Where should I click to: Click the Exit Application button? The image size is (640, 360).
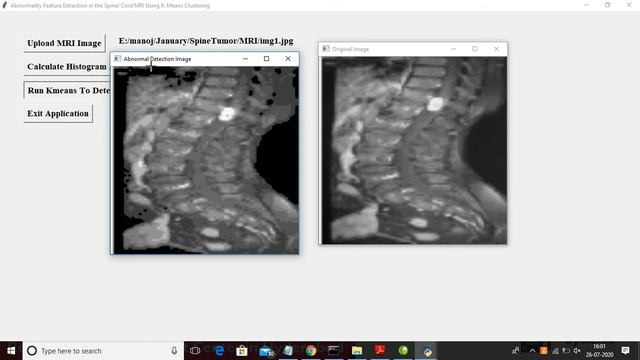[x=58, y=113]
